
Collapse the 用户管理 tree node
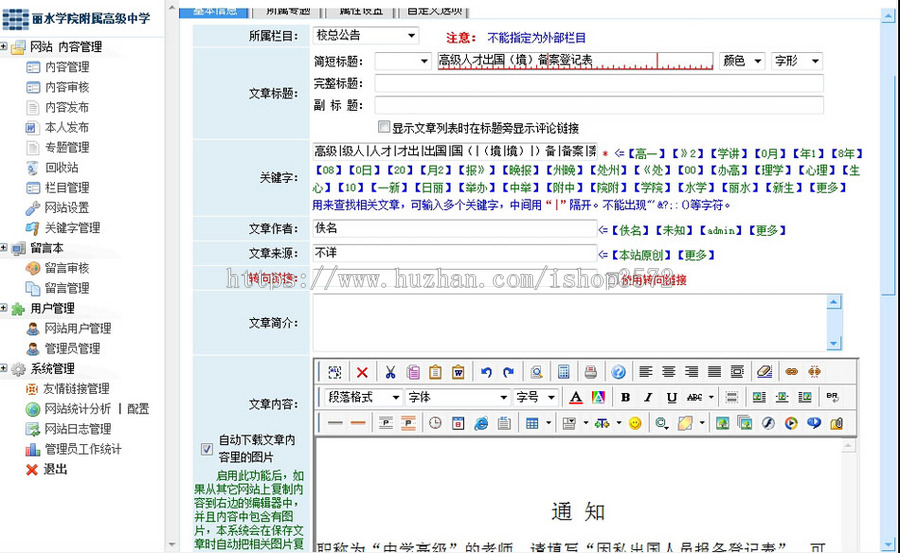pos(3,308)
